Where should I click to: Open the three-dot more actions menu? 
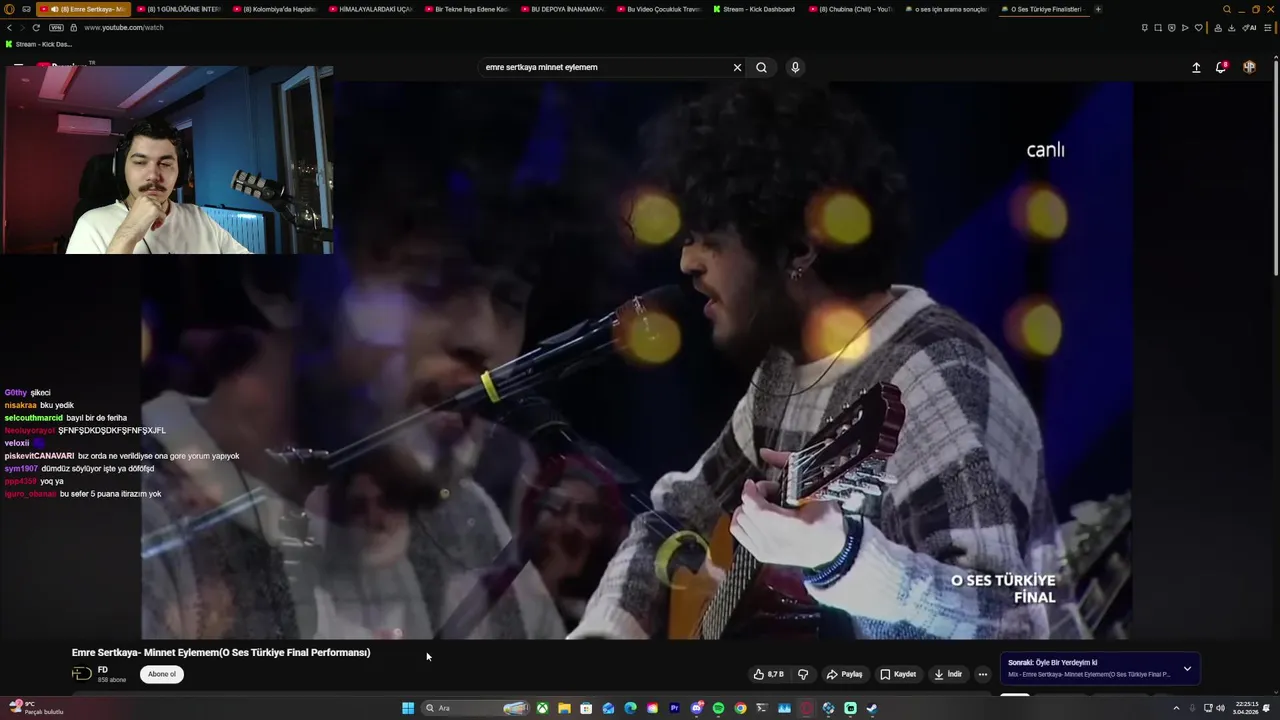pyautogui.click(x=982, y=674)
